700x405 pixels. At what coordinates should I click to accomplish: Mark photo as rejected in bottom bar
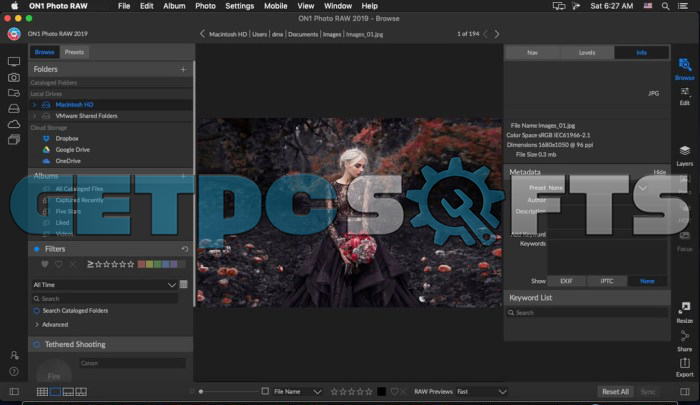[x=404, y=392]
